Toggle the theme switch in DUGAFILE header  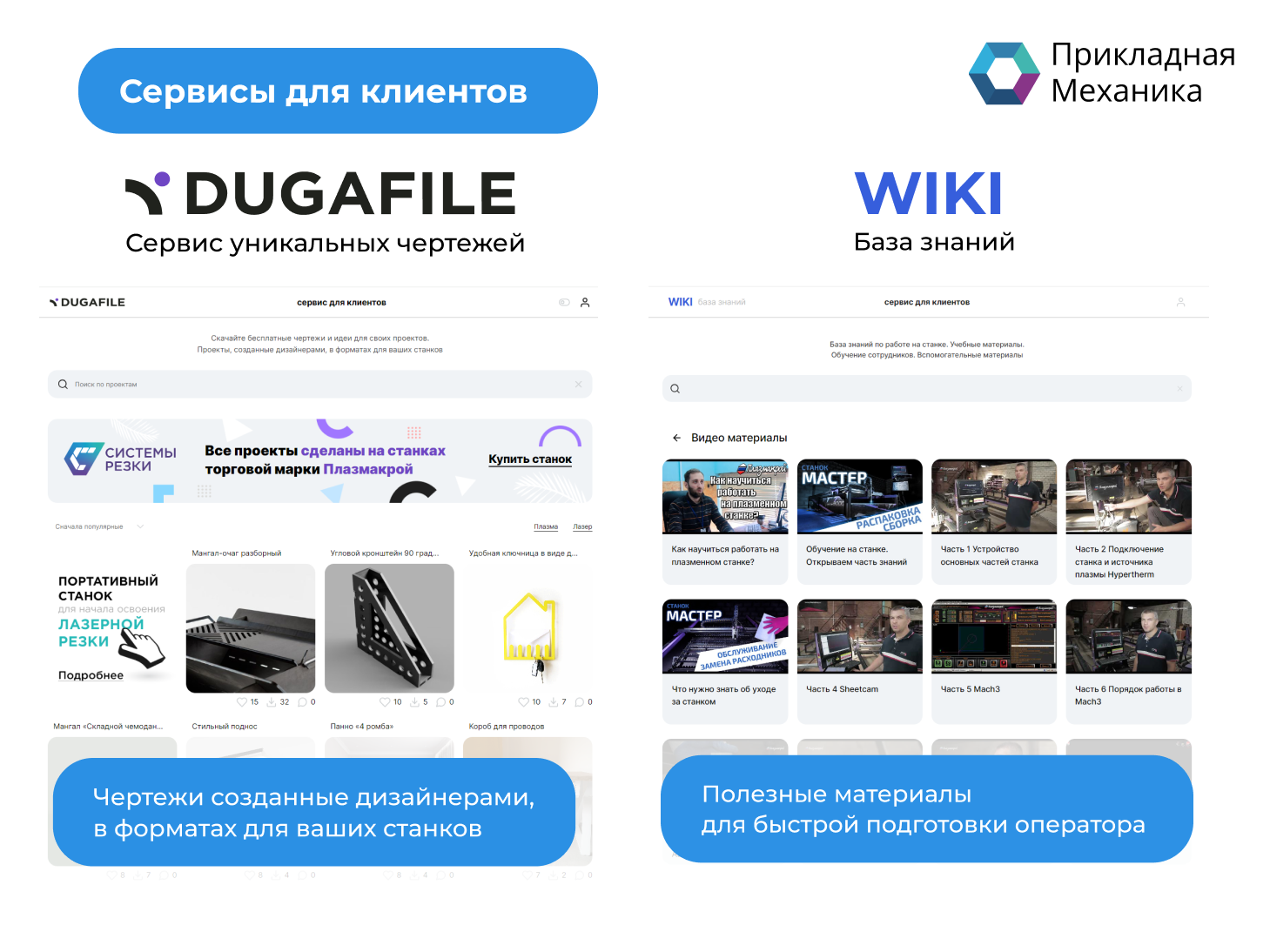coord(564,303)
